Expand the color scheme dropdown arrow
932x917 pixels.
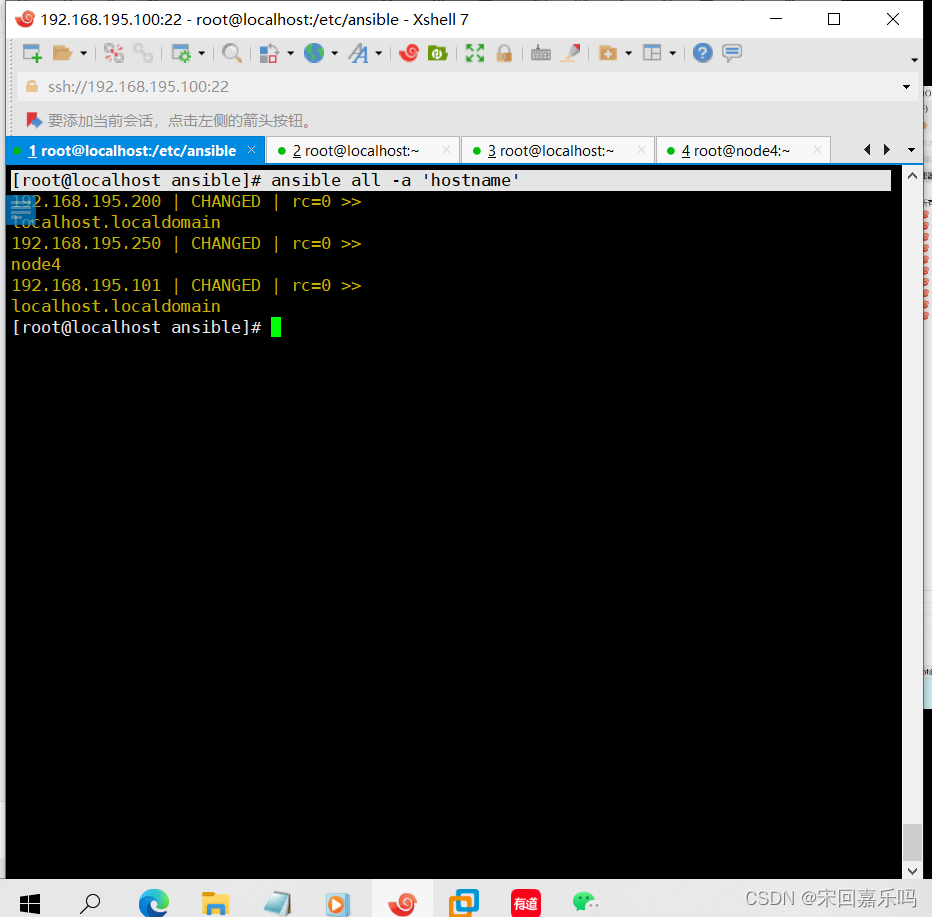[291, 53]
